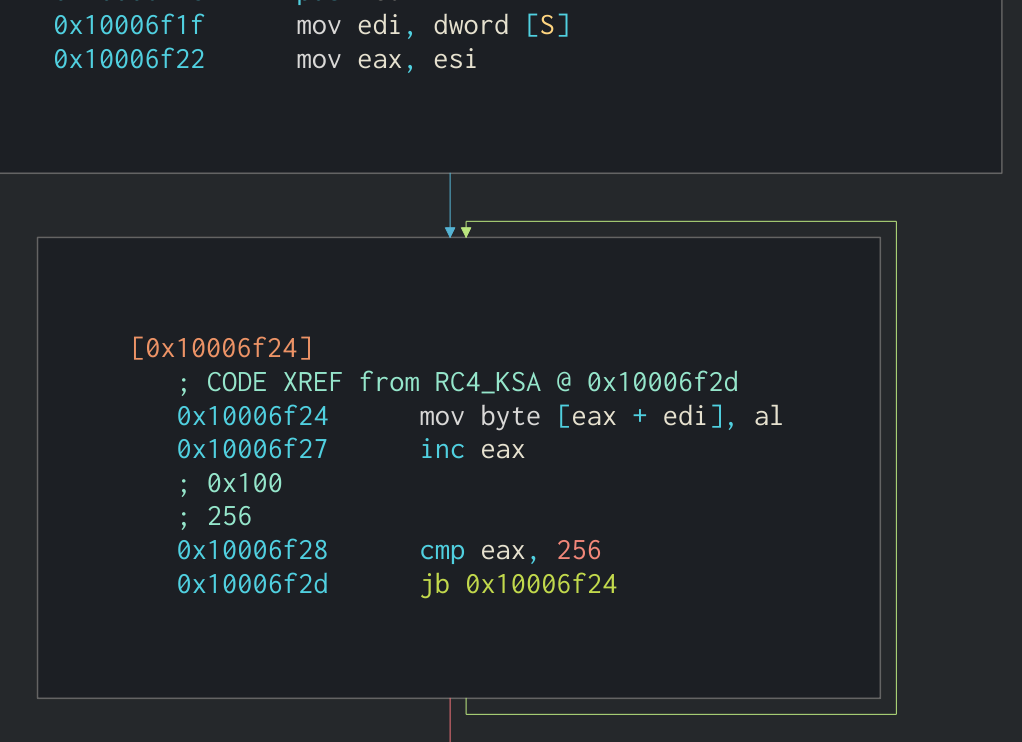Select address 0x10006f2d
Image resolution: width=1022 pixels, height=742 pixels.
252,583
